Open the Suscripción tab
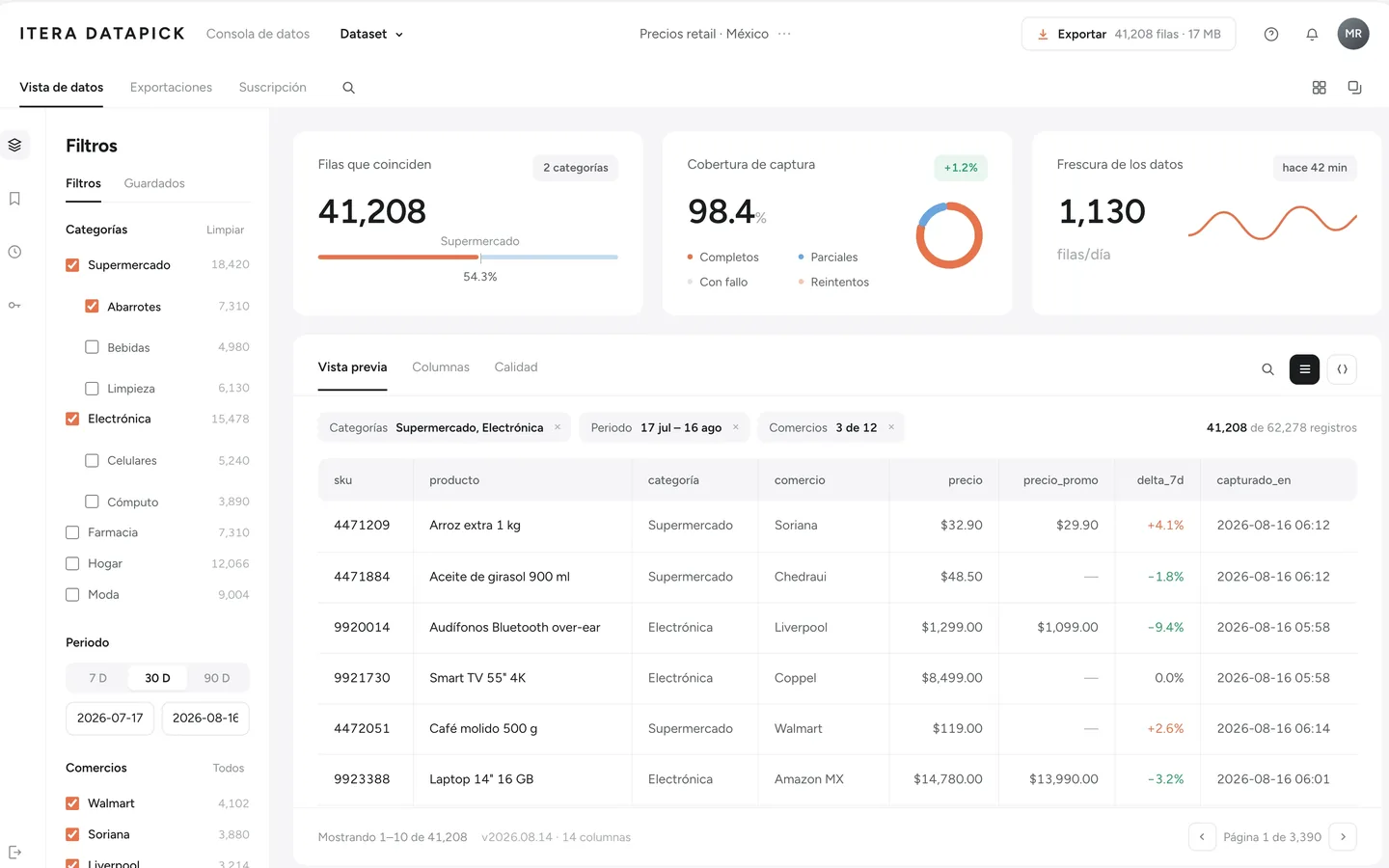The image size is (1389, 868). pos(273,88)
